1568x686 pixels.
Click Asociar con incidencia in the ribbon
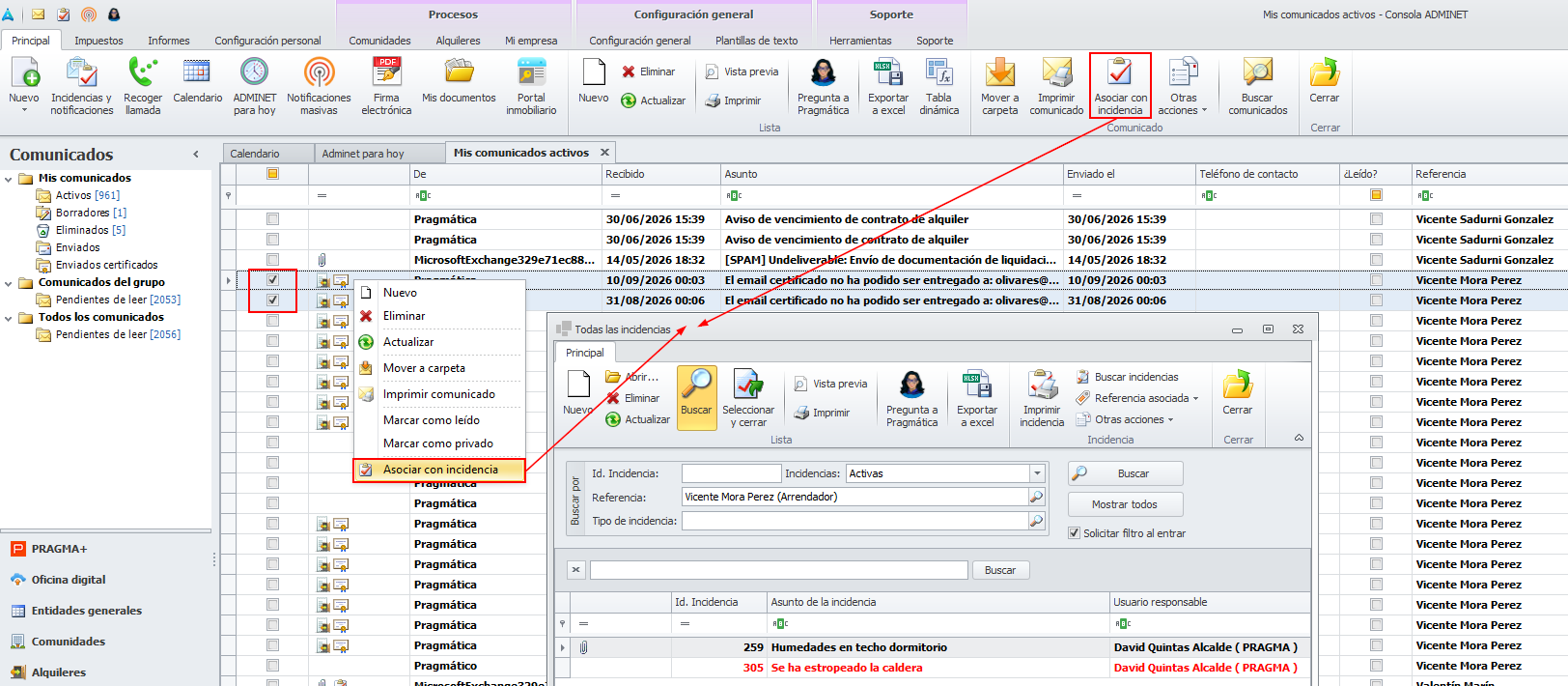coord(1120,86)
